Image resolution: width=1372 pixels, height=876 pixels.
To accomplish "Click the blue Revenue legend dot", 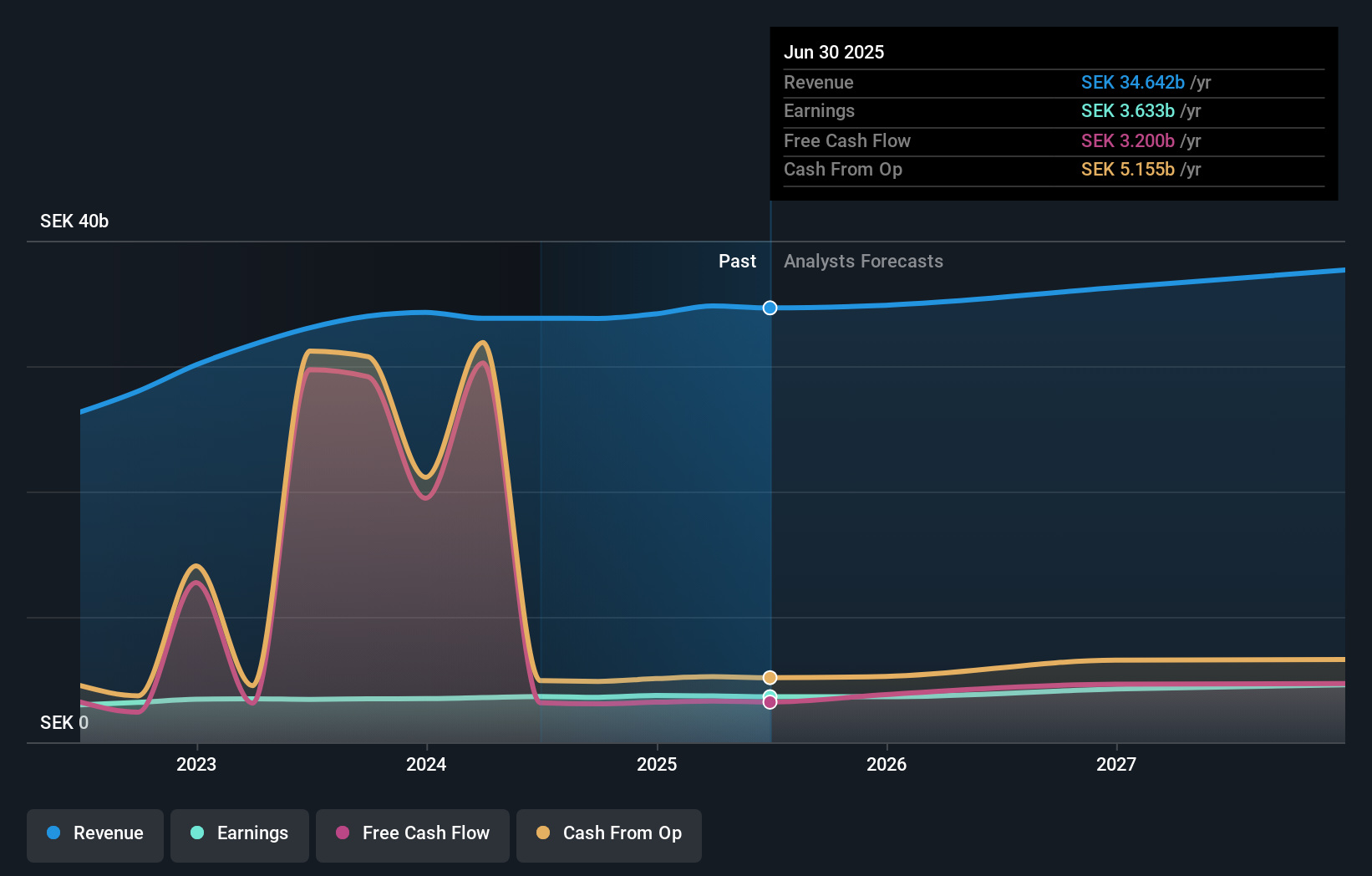I will pyautogui.click(x=53, y=833).
